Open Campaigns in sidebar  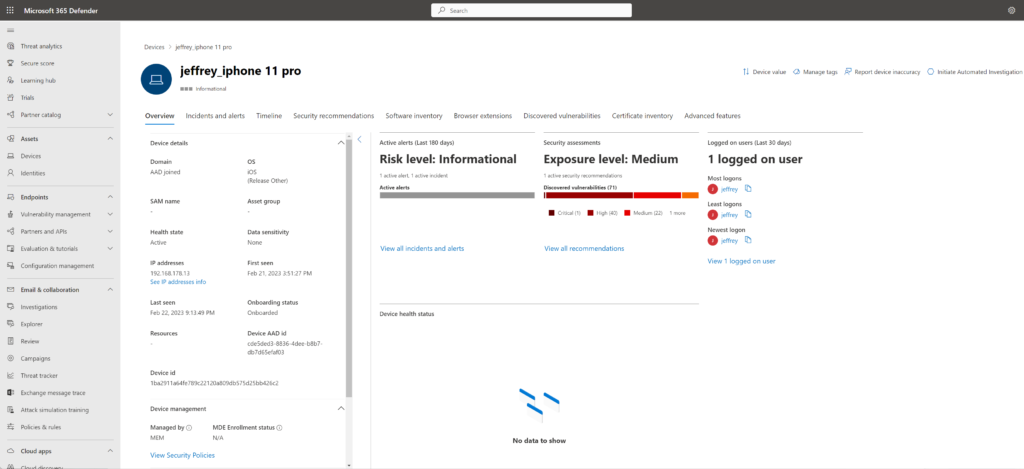coord(35,358)
